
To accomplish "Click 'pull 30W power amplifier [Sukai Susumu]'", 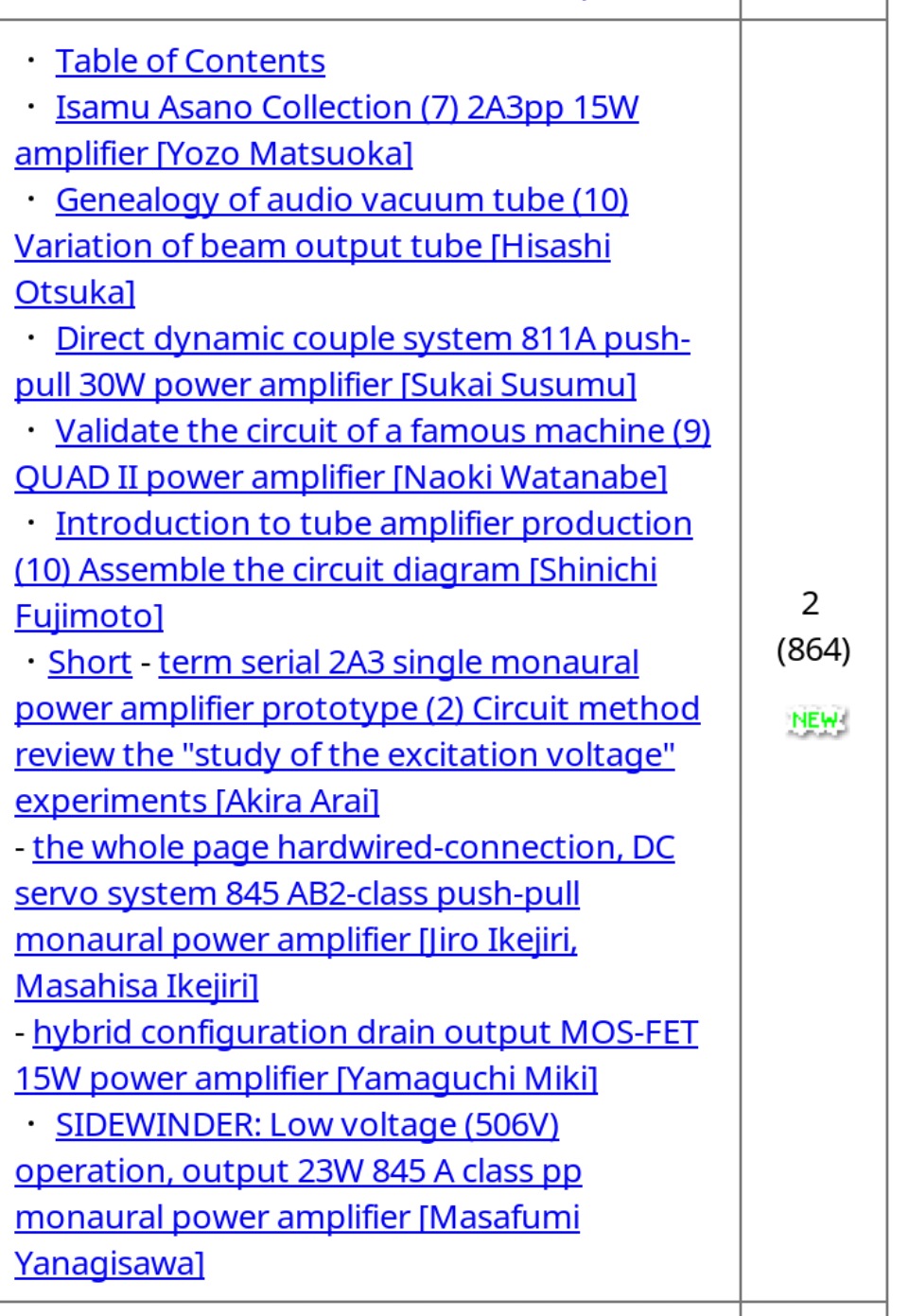I will coord(325,386).
